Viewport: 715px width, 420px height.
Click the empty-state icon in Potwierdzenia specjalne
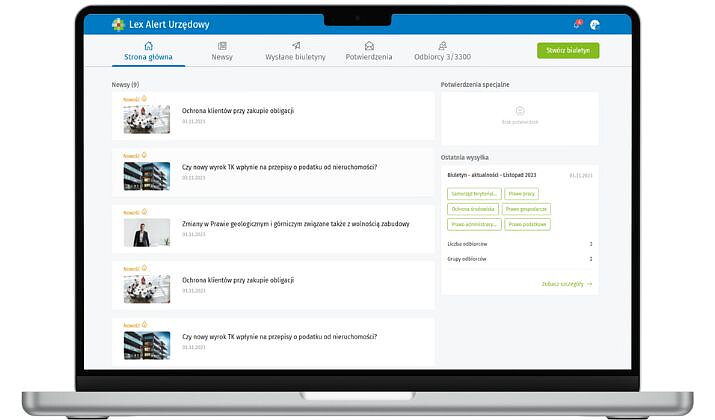point(519,110)
